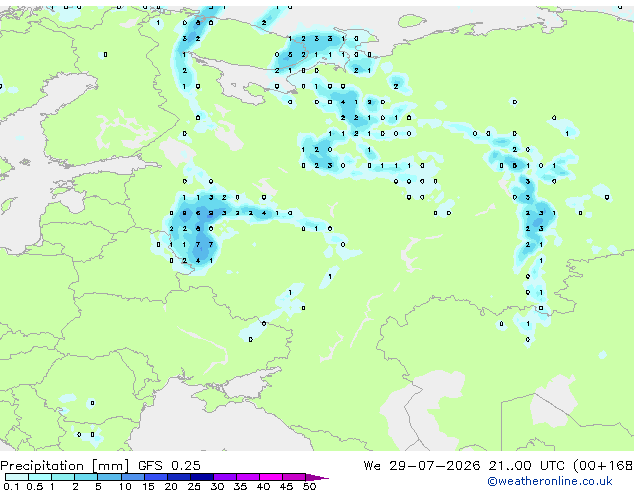634x490 pixels.
Task: Click the legend value '15'
Action: click(148, 486)
